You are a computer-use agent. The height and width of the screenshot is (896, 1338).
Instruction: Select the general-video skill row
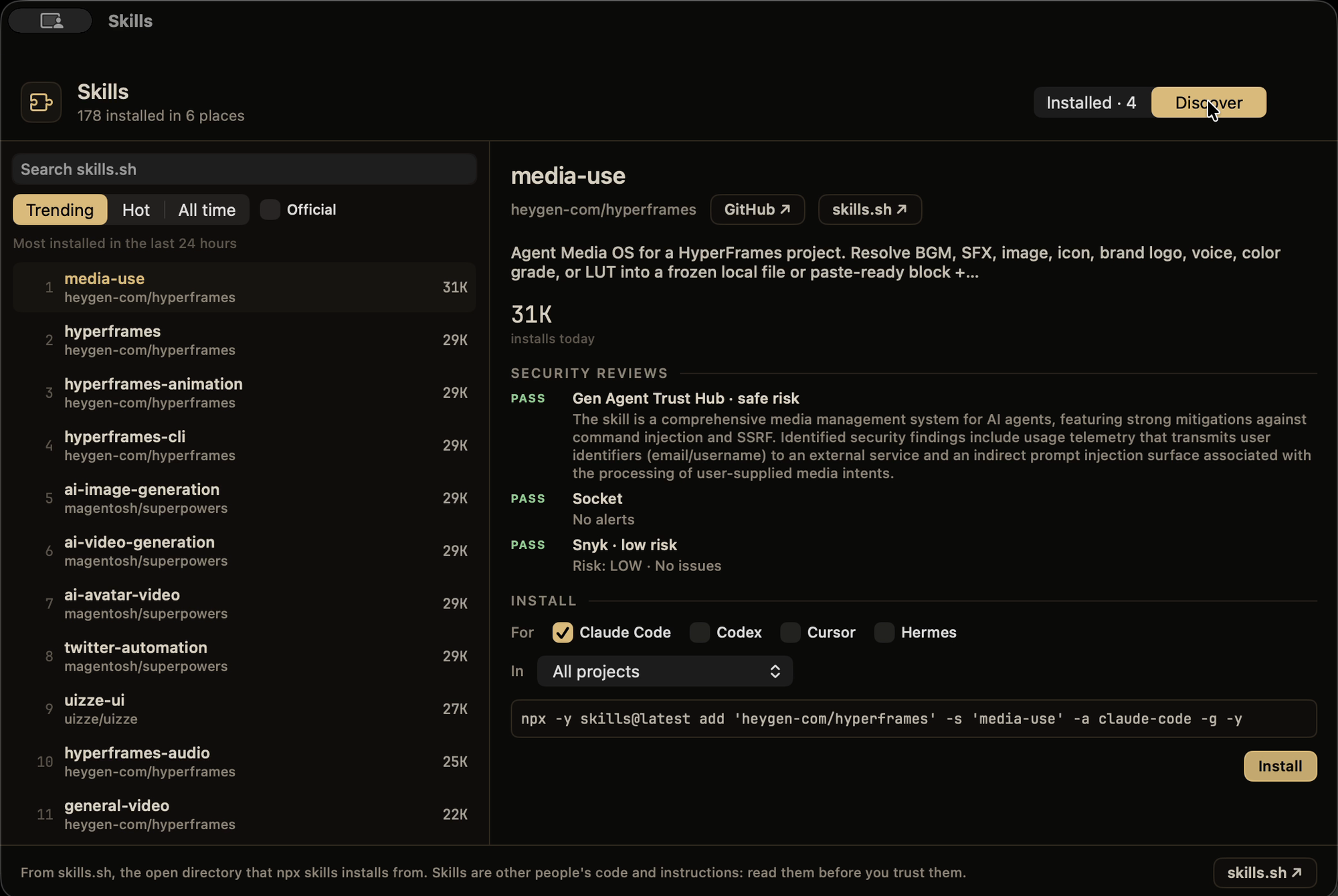pyautogui.click(x=245, y=815)
